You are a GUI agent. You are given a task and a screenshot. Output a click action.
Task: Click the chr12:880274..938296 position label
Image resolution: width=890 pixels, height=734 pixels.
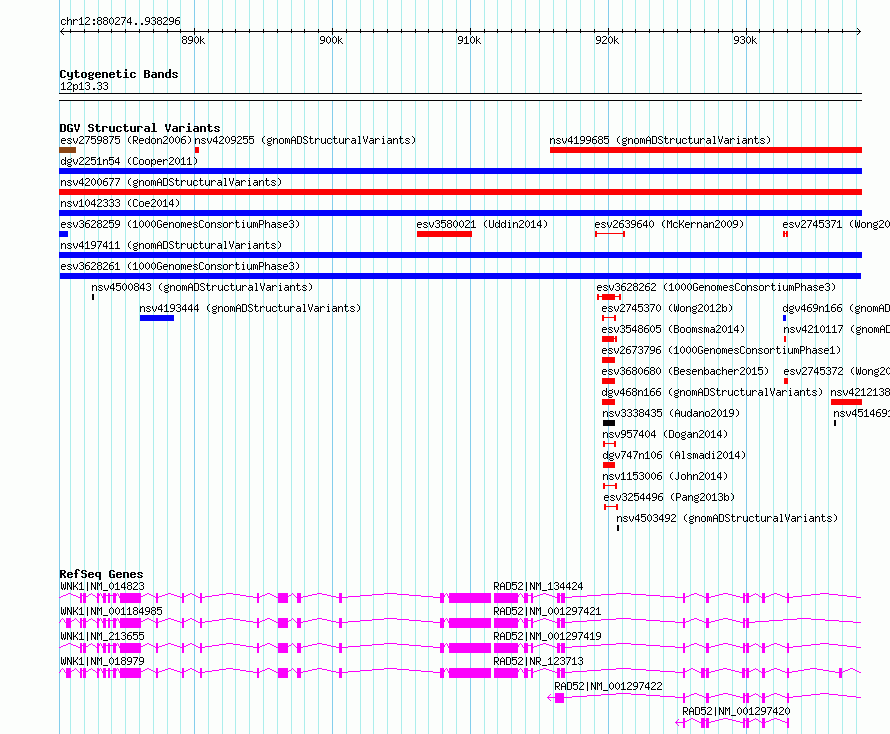coord(120,22)
